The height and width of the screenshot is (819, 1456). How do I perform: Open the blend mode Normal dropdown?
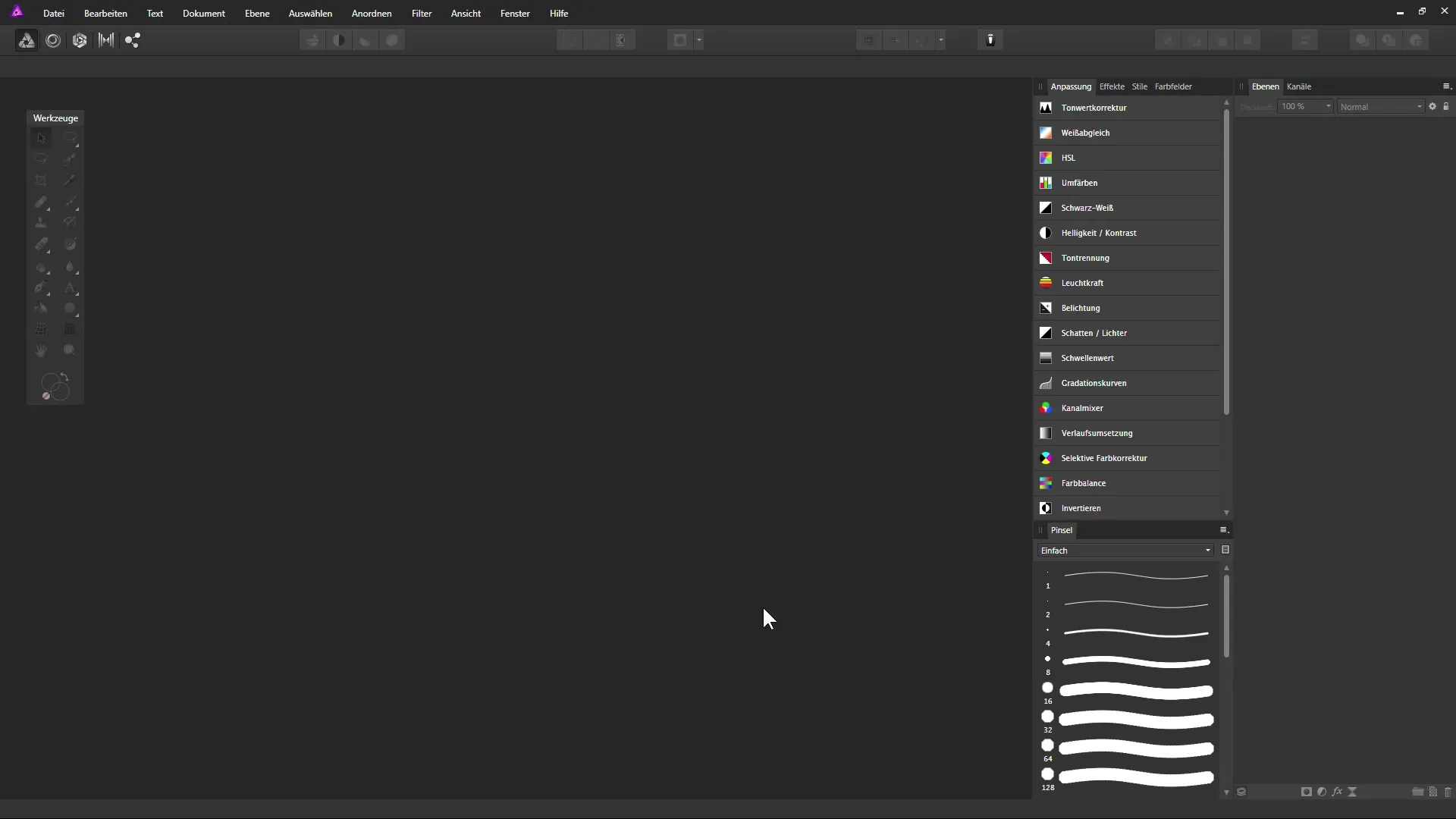tap(1381, 107)
